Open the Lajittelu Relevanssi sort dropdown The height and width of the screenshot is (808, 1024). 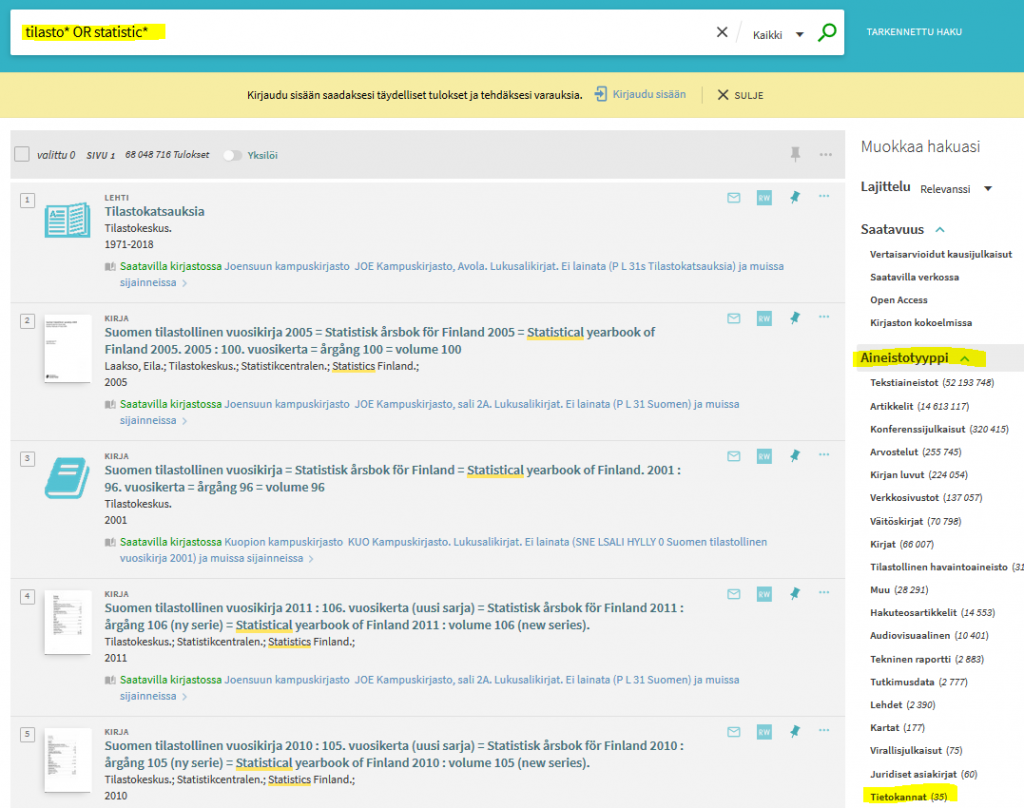pos(956,189)
